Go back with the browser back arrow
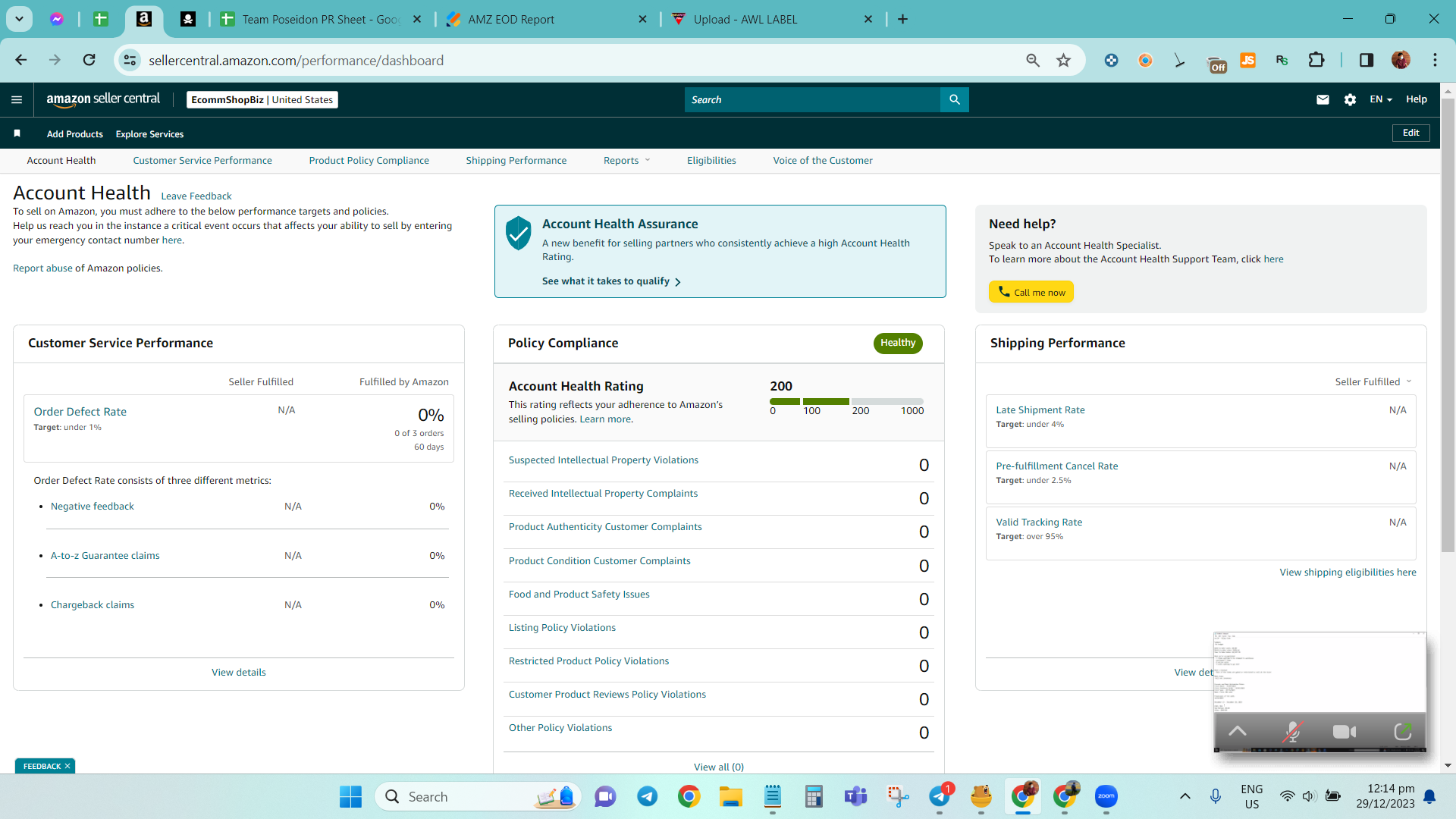 [21, 60]
